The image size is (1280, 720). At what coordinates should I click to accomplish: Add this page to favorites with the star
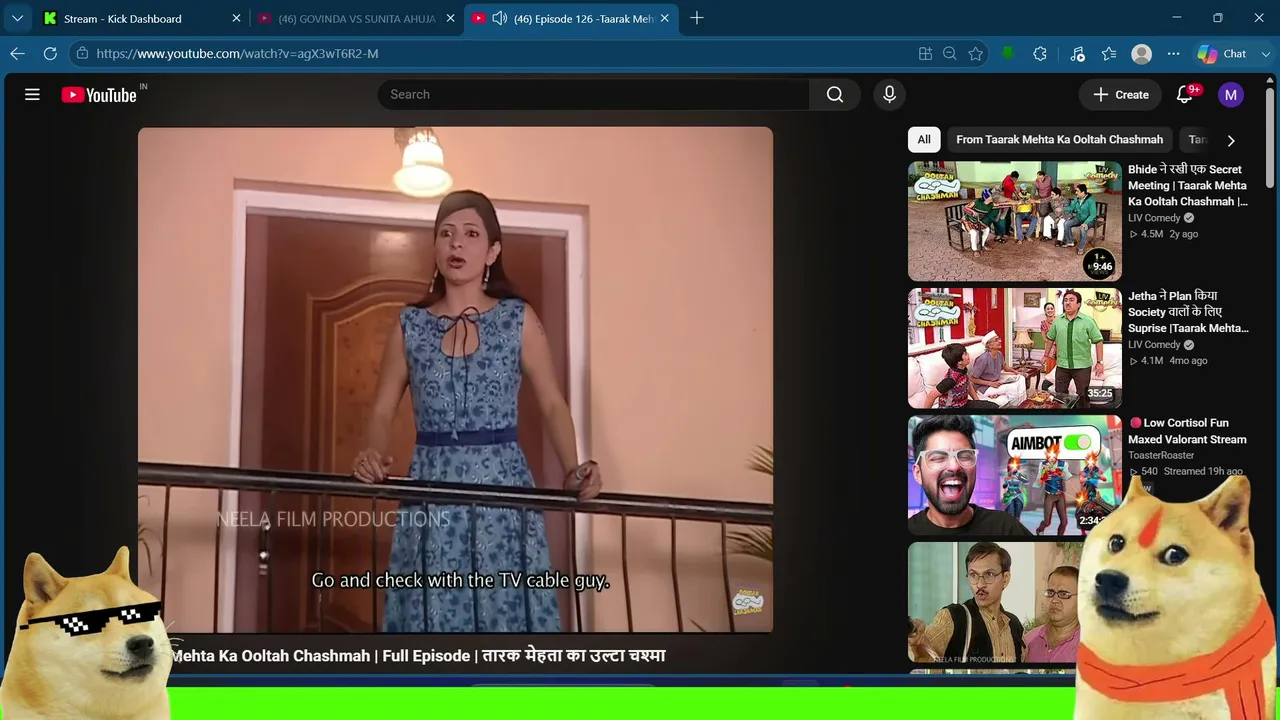(x=976, y=54)
